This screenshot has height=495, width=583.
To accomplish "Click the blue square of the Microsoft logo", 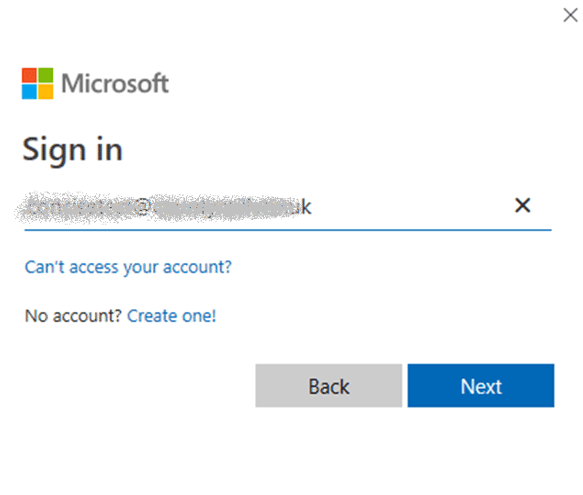I will click(x=29, y=92).
